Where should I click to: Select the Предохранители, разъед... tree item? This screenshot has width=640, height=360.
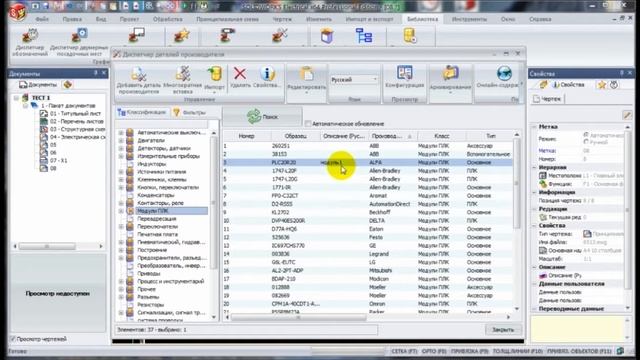point(172,258)
